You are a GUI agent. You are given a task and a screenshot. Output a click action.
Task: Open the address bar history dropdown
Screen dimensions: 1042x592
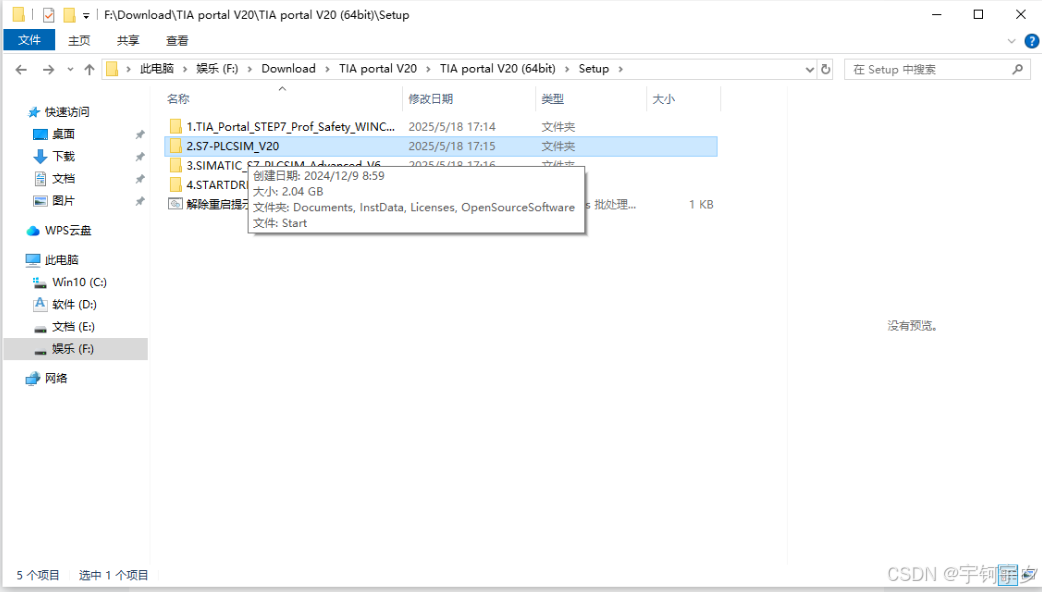point(809,69)
